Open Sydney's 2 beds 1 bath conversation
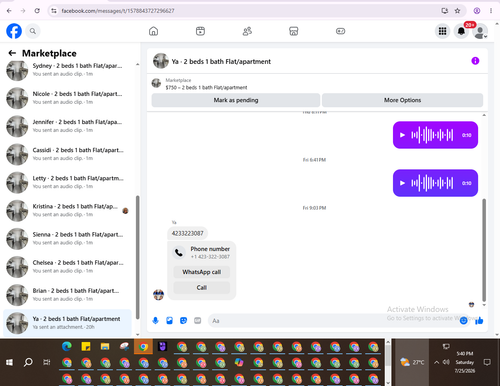 [x=68, y=70]
